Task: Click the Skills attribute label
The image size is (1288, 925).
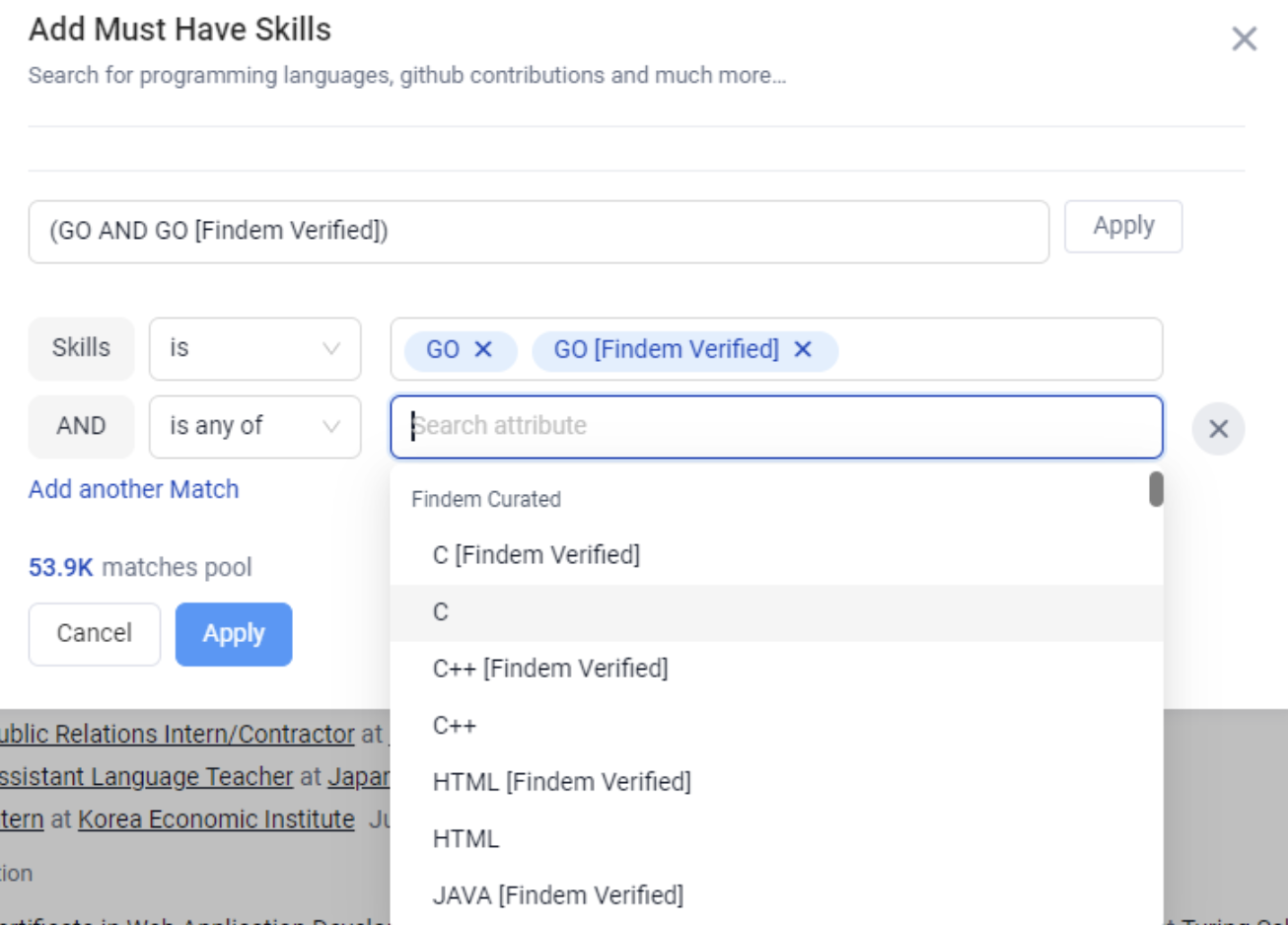Action: (x=81, y=348)
